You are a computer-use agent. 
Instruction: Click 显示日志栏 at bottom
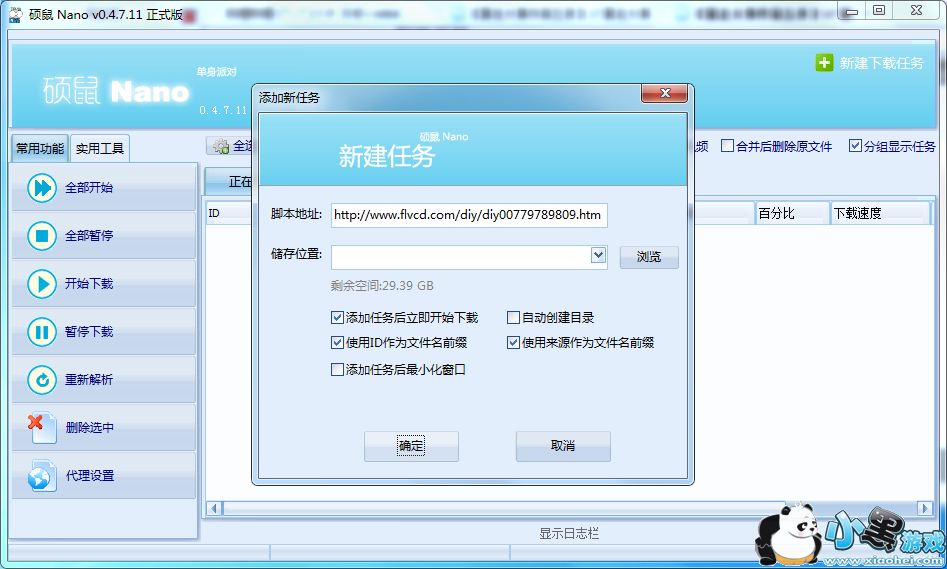[x=569, y=533]
